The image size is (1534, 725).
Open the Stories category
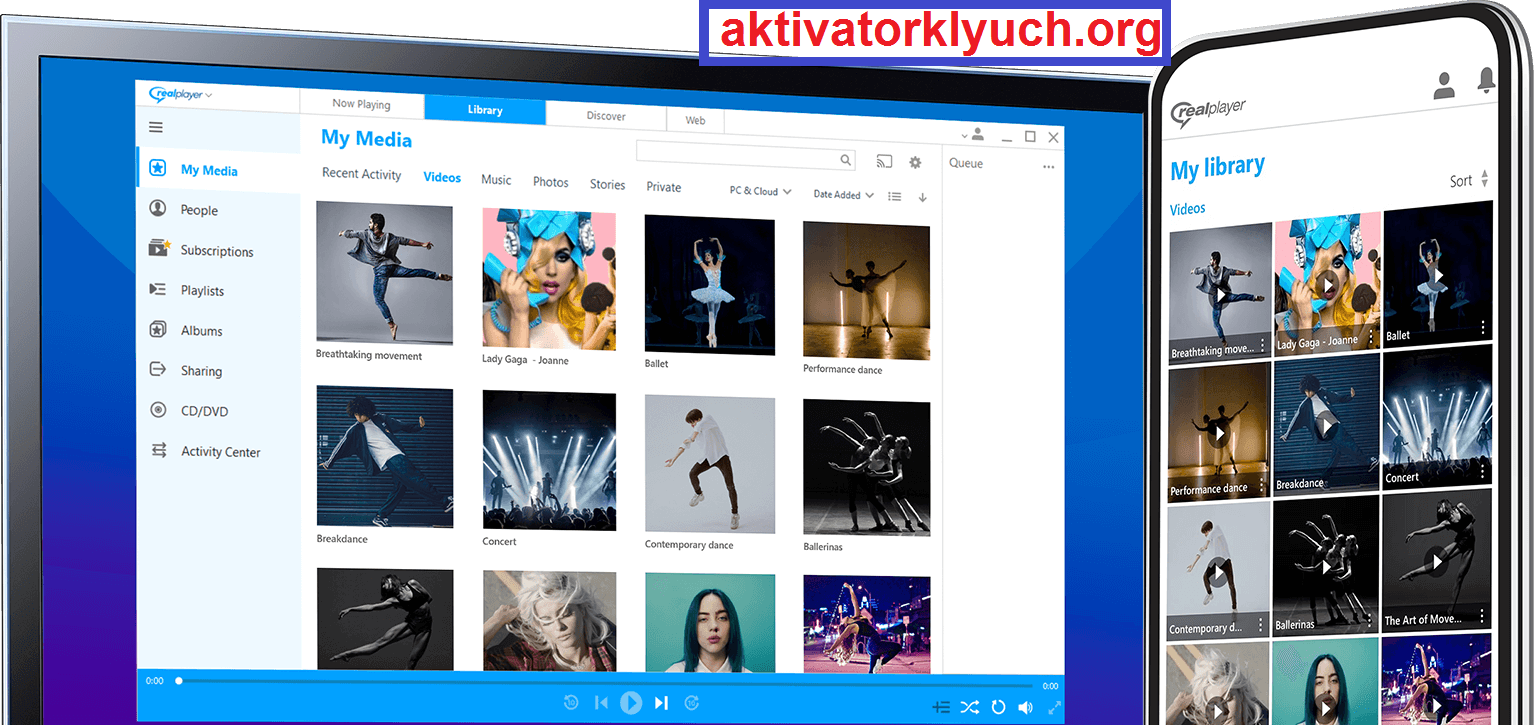click(607, 185)
